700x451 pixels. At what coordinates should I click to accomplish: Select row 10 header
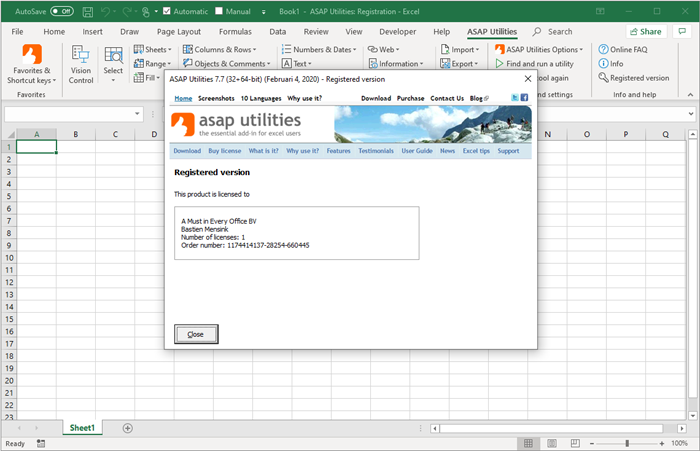point(9,258)
